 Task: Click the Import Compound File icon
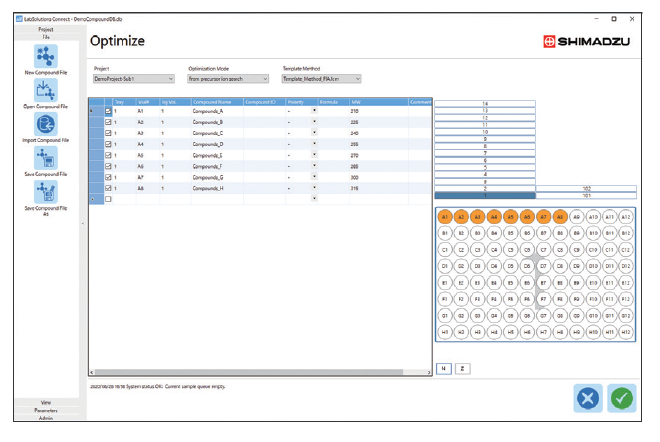click(46, 124)
